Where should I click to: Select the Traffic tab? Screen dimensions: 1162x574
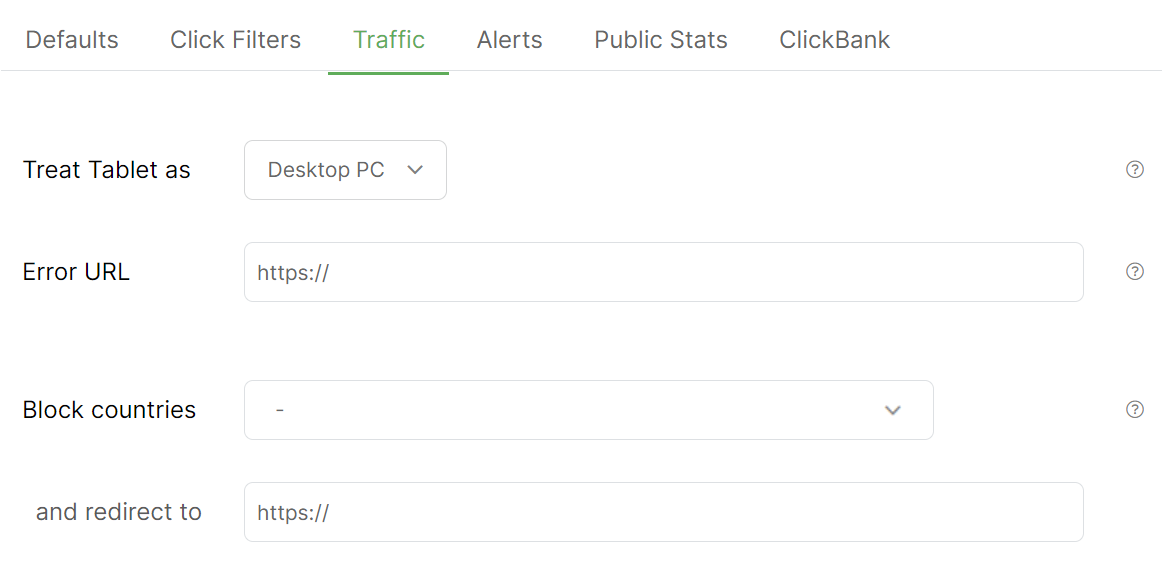[388, 40]
